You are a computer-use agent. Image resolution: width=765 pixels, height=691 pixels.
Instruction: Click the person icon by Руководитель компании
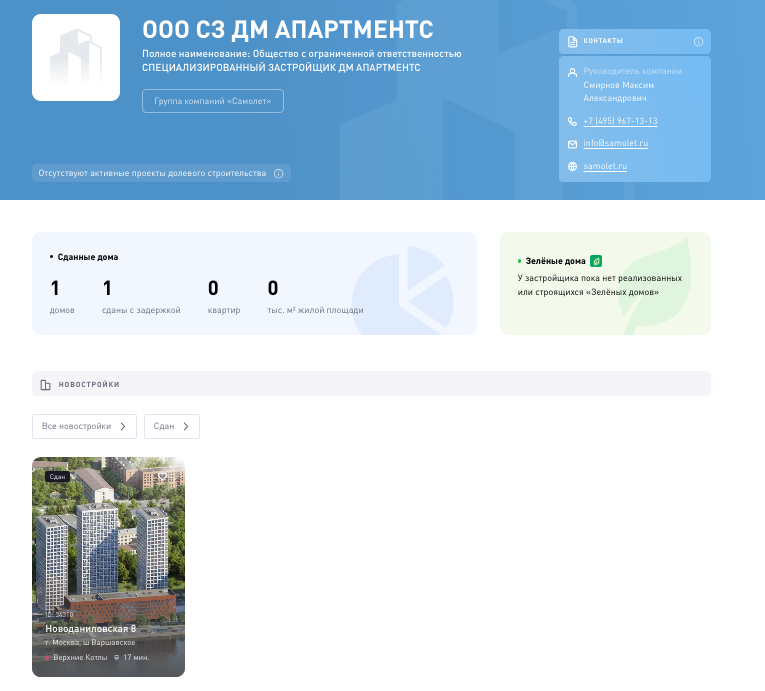coord(572,73)
